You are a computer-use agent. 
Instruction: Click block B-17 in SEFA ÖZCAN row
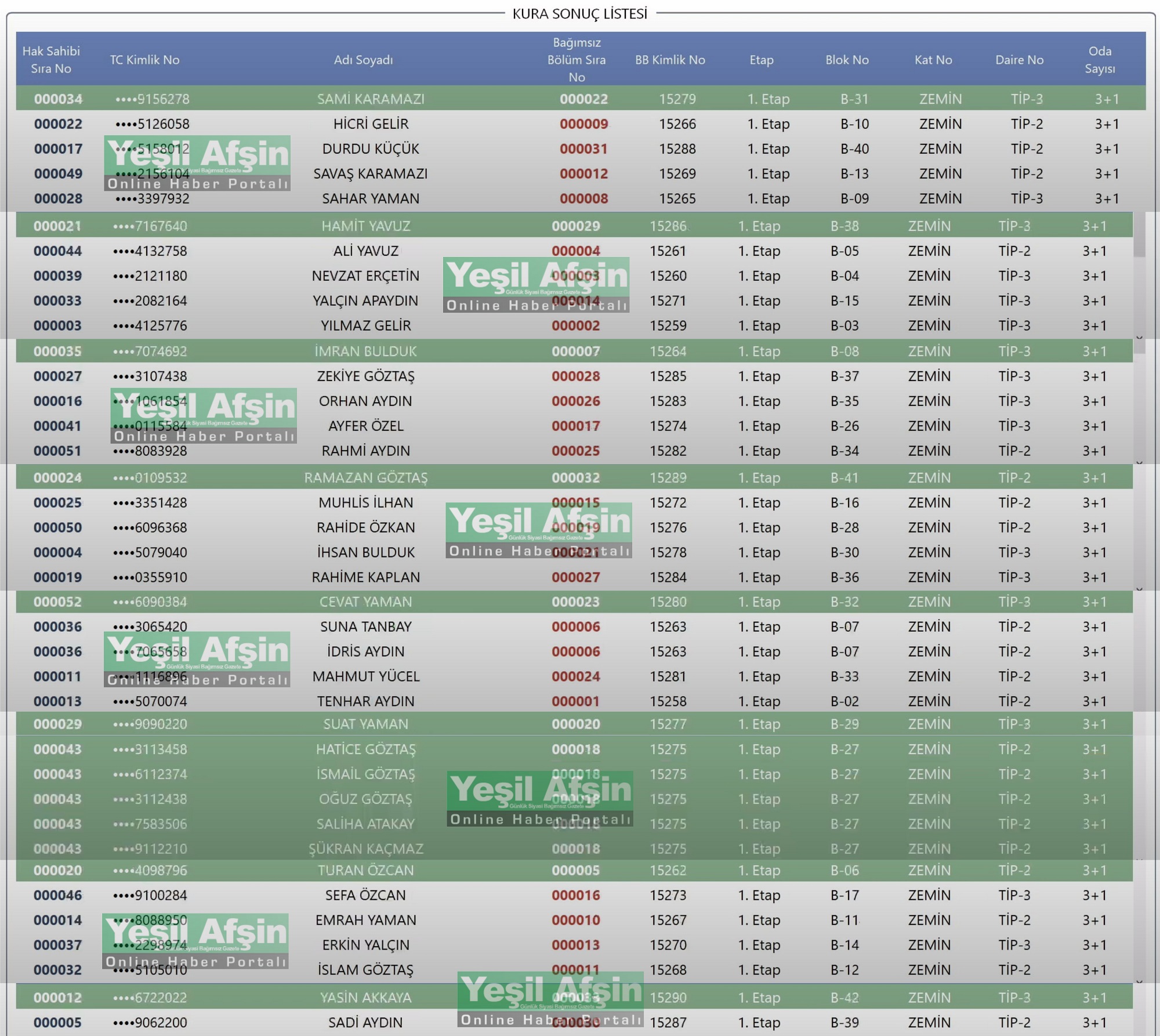click(844, 895)
